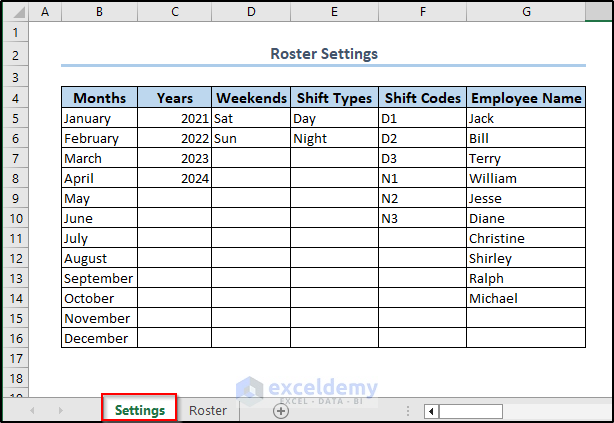The width and height of the screenshot is (614, 423).
Task: Click the previous sheet navigation arrow
Action: [x=31, y=411]
